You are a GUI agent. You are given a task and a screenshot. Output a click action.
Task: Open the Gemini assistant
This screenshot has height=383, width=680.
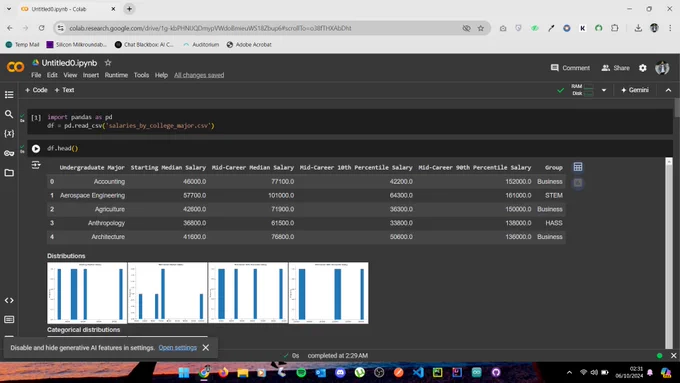pos(635,90)
